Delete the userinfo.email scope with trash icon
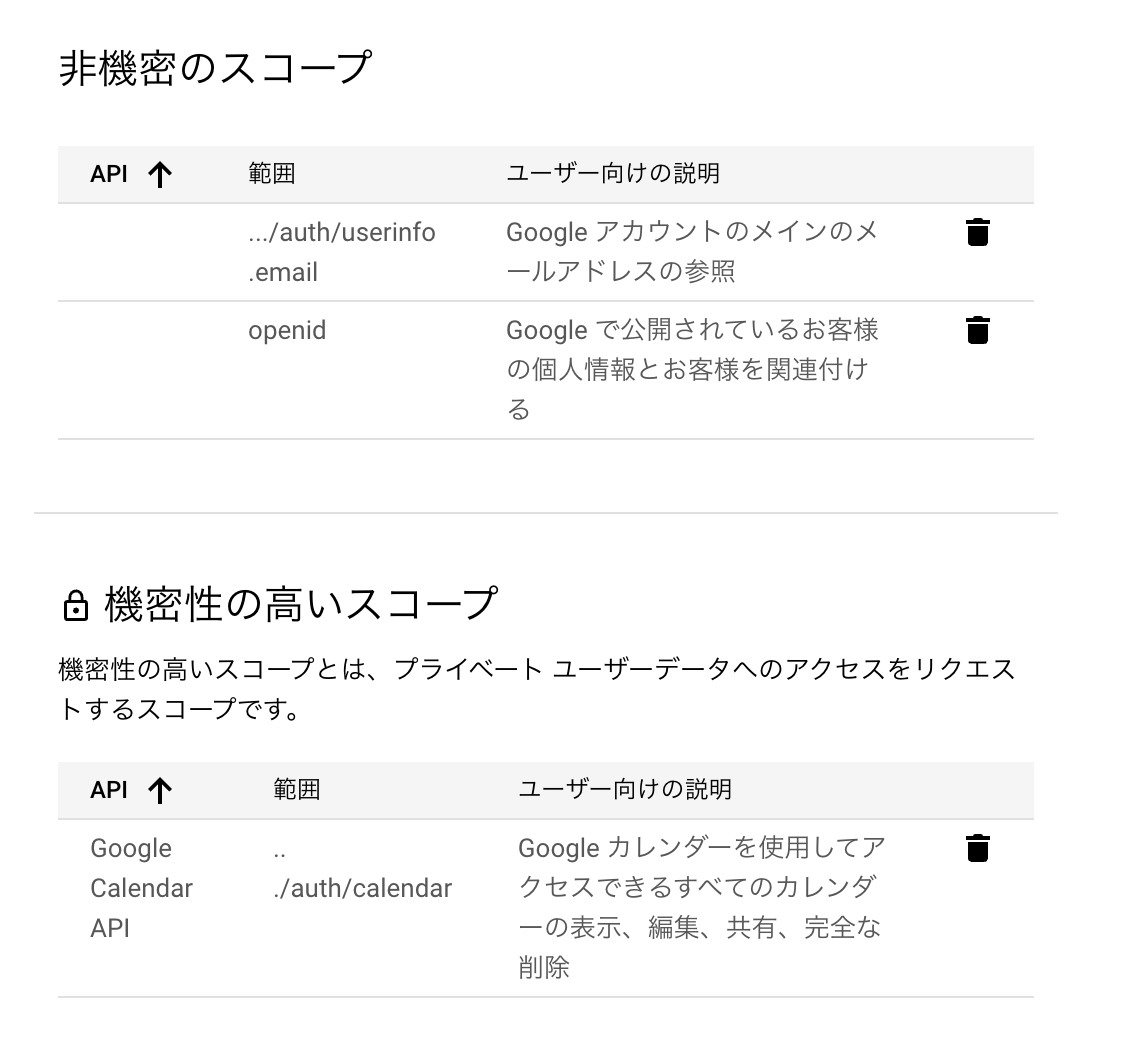Image resolution: width=1136 pixels, height=1038 pixels. tap(977, 233)
